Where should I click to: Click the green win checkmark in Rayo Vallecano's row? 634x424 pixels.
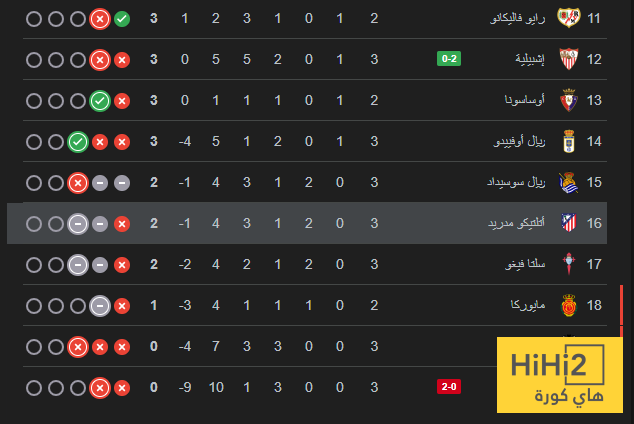click(121, 19)
